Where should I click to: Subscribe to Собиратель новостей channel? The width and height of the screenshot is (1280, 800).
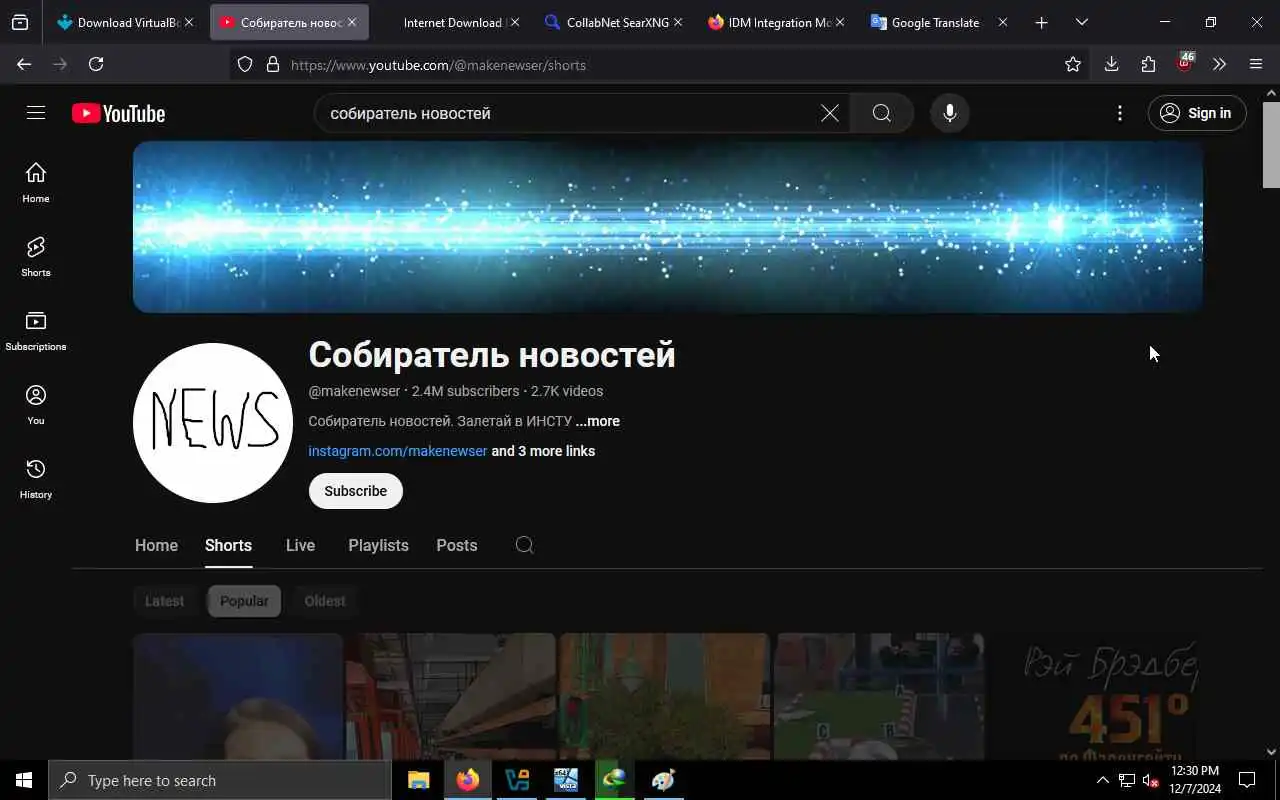(x=355, y=491)
